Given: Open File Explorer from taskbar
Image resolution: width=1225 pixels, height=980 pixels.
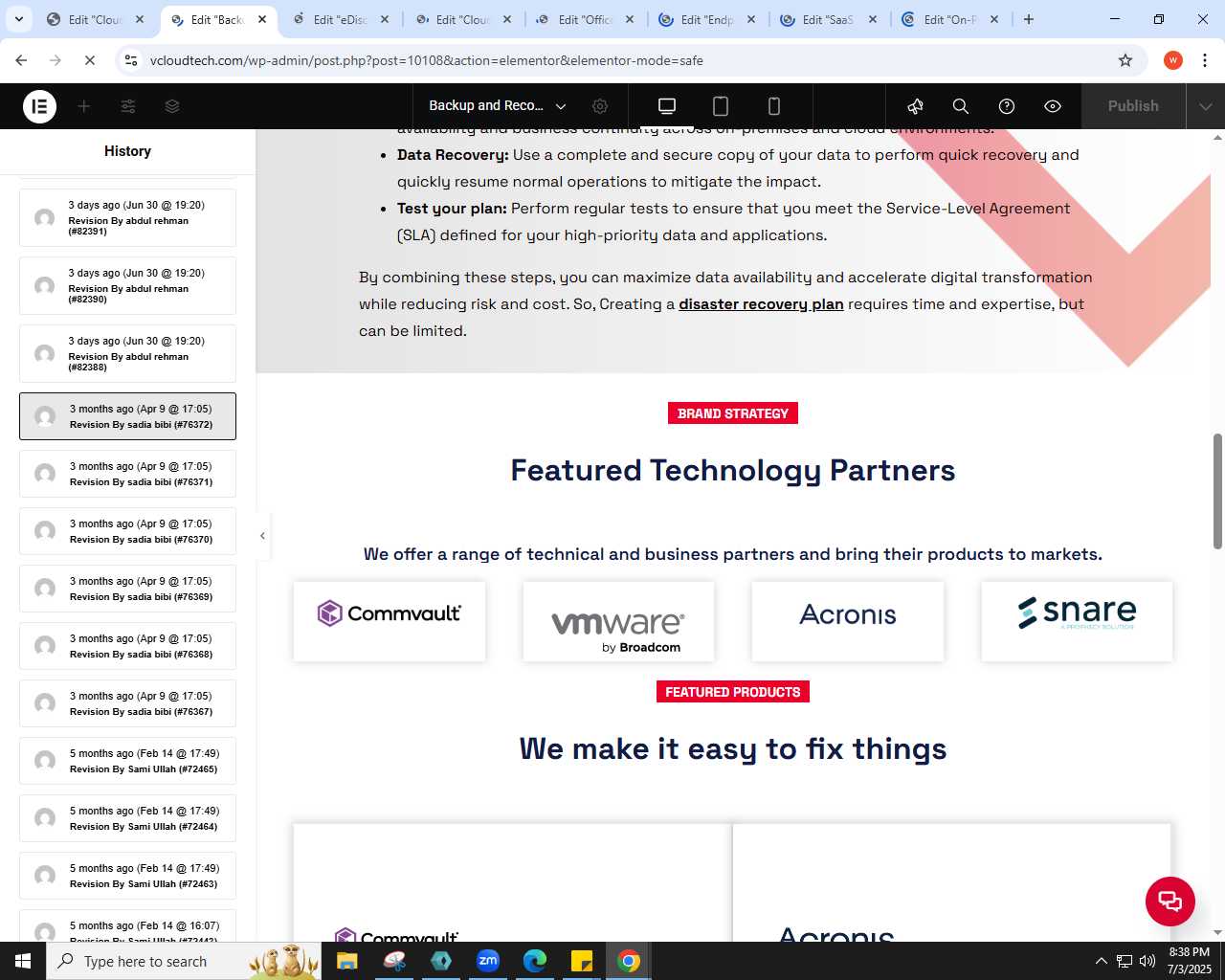Looking at the screenshot, I should point(346,961).
